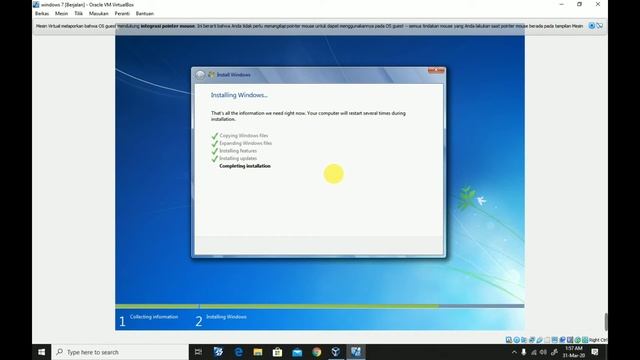Open the Masukan menu
This screenshot has height=360, width=640.
point(99,13)
